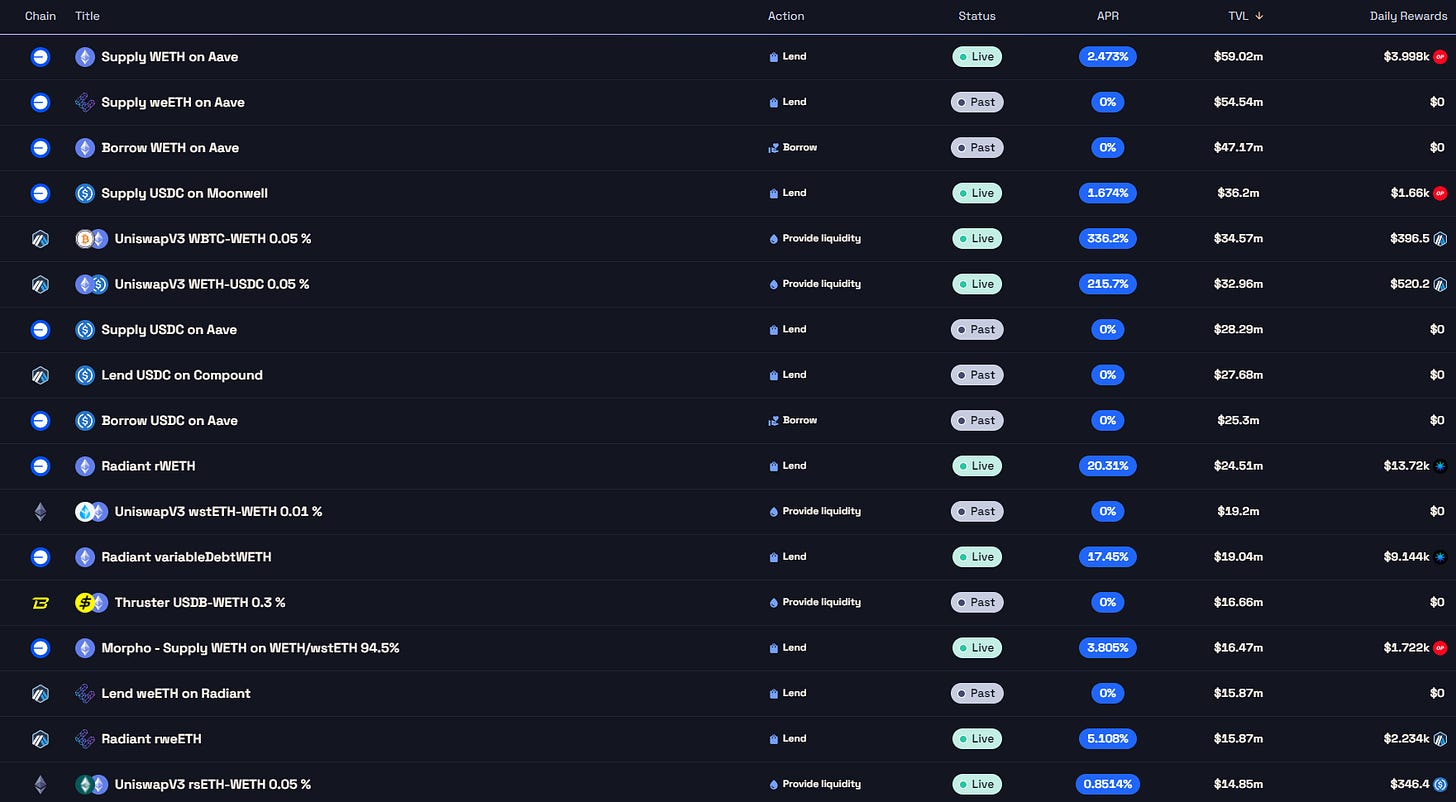Click the Title column header

coord(87,16)
